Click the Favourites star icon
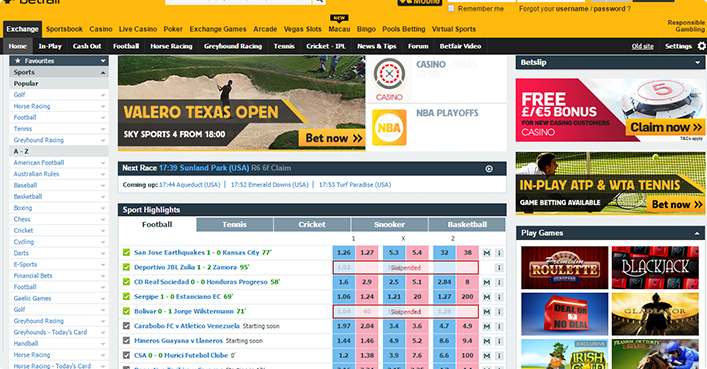The width and height of the screenshot is (707, 369). [x=18, y=61]
